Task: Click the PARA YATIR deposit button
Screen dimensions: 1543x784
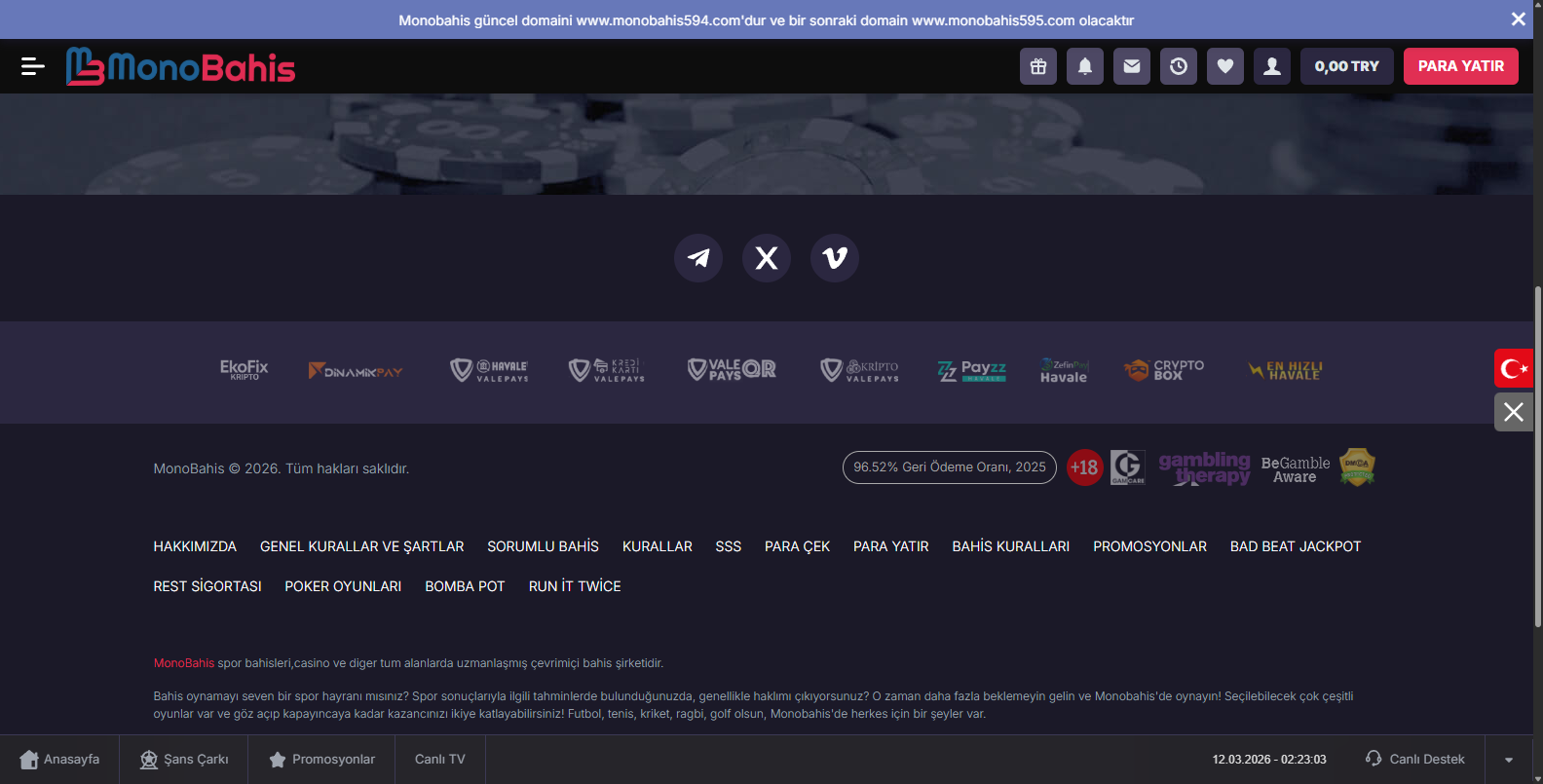Action: [x=1460, y=66]
